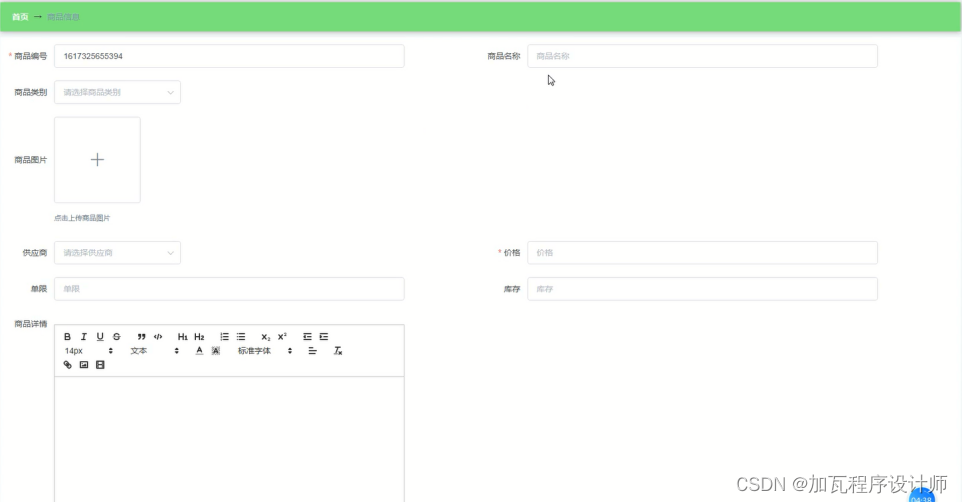Apply Heading 2 style
963x503 pixels.
pos(199,337)
